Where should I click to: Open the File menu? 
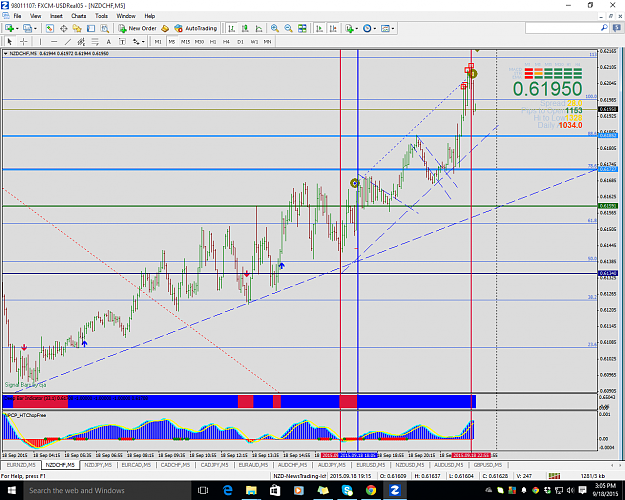pos(17,16)
